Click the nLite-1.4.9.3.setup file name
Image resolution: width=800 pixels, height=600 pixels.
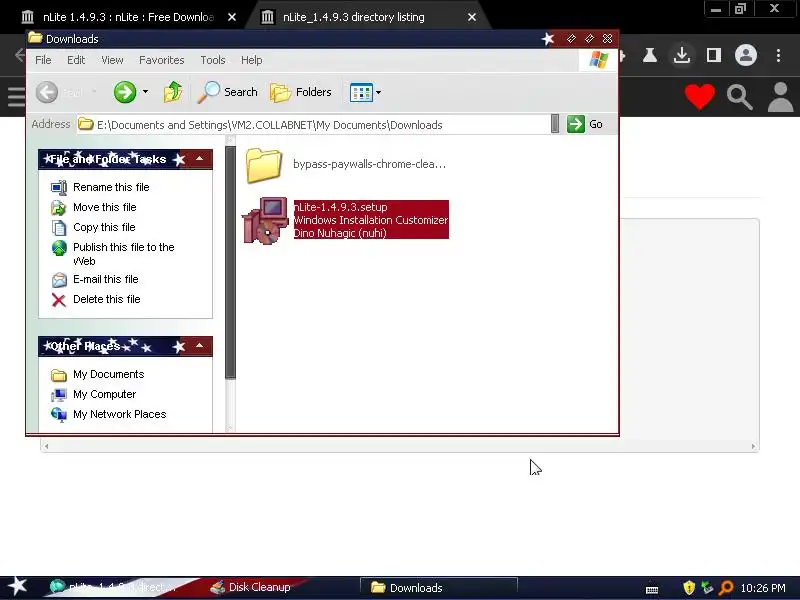pyautogui.click(x=341, y=207)
